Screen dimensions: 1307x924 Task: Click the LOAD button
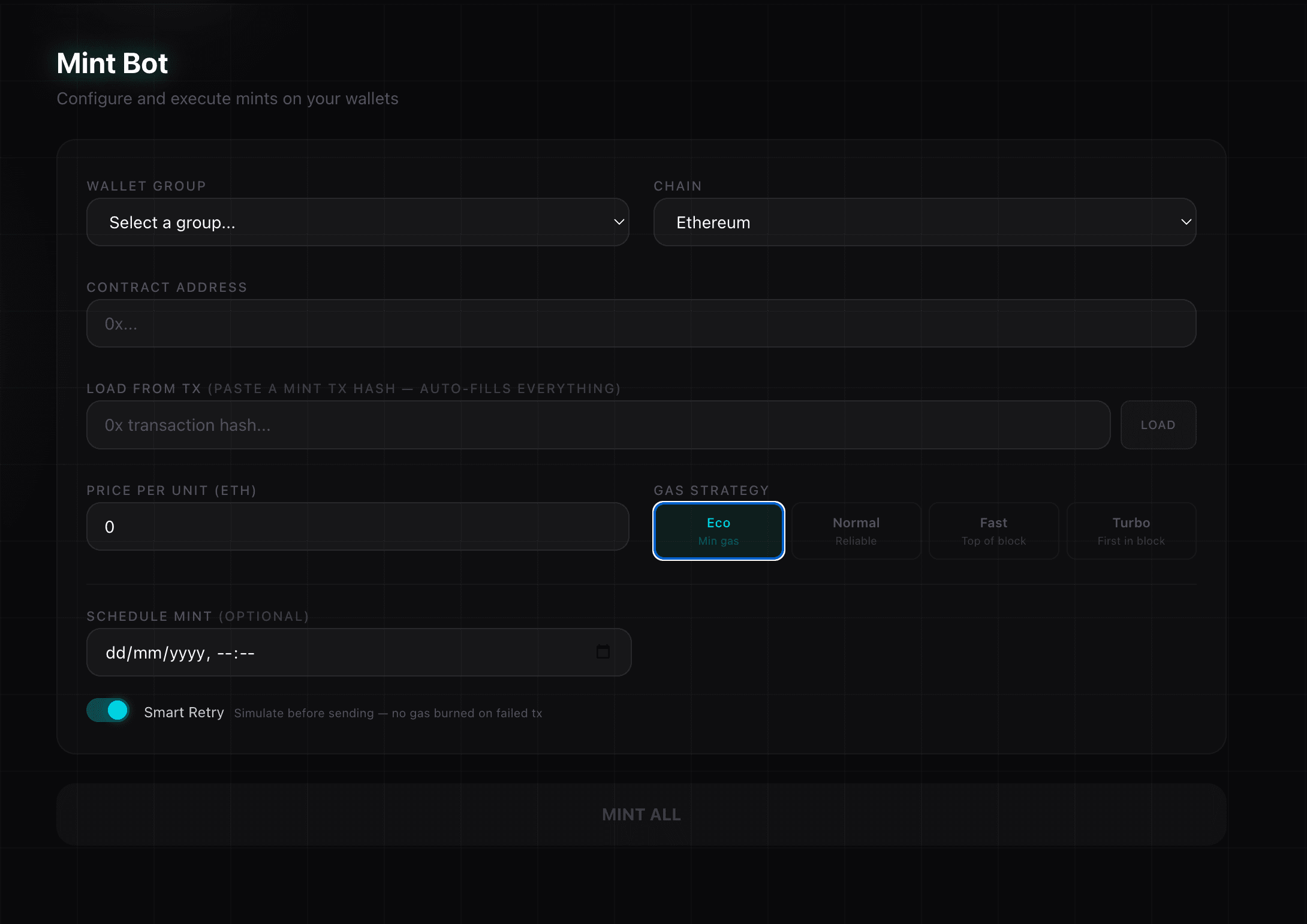[x=1158, y=425]
